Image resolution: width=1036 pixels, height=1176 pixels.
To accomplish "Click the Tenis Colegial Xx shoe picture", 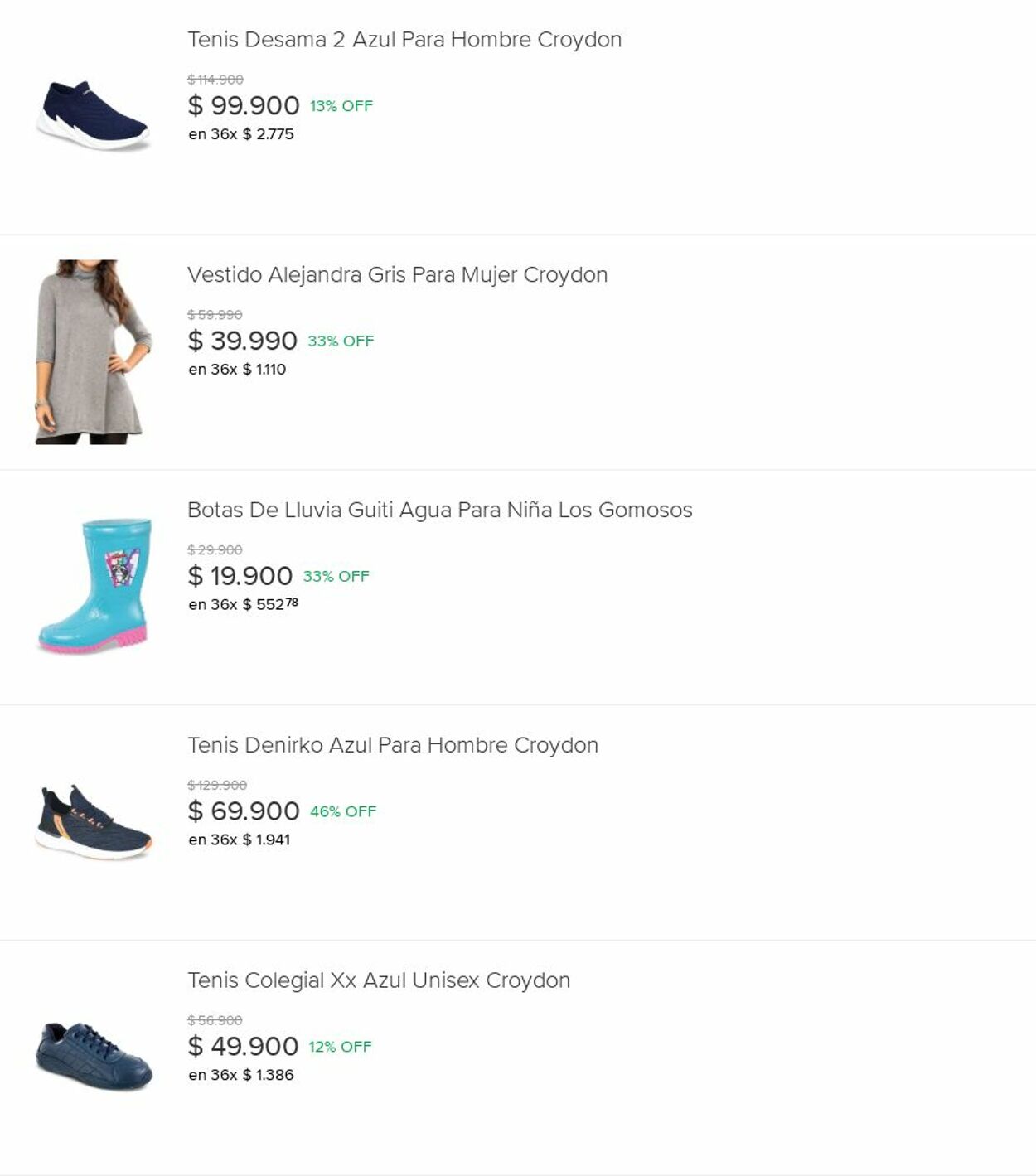I will pos(94,1056).
